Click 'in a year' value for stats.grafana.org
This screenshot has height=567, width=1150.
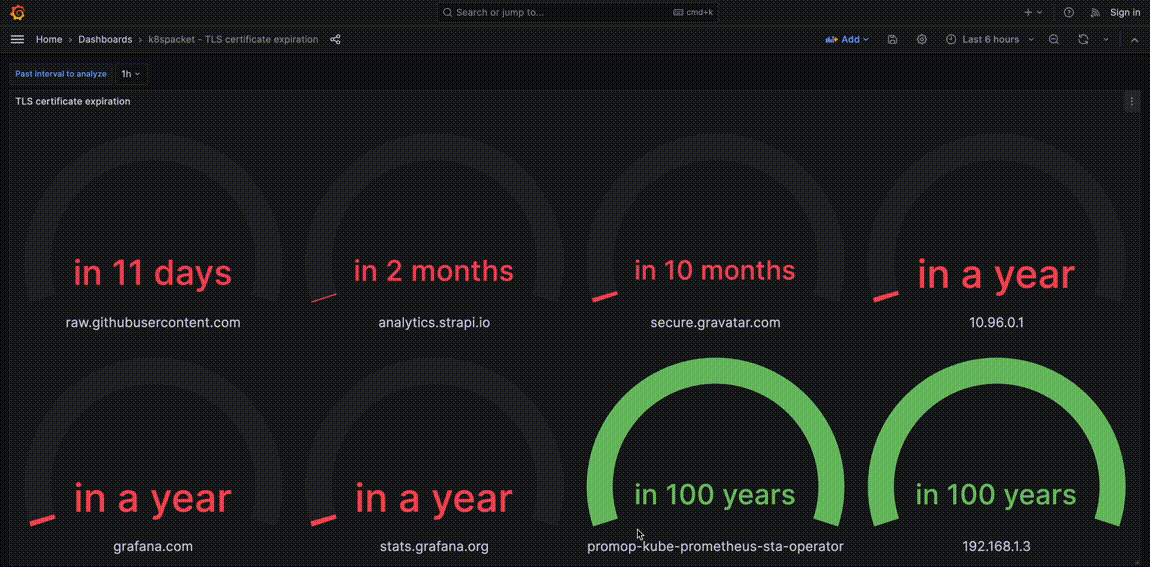pyautogui.click(x=434, y=500)
